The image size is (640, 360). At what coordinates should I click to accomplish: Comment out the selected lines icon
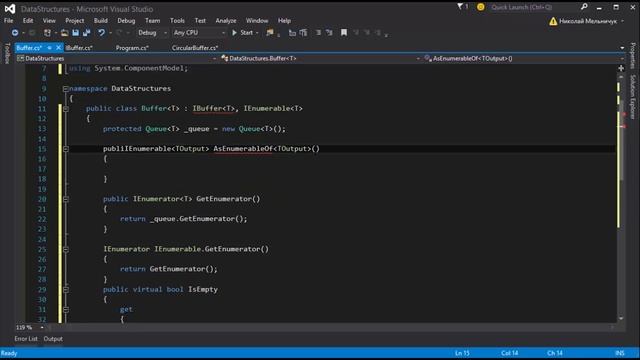[x=318, y=33]
